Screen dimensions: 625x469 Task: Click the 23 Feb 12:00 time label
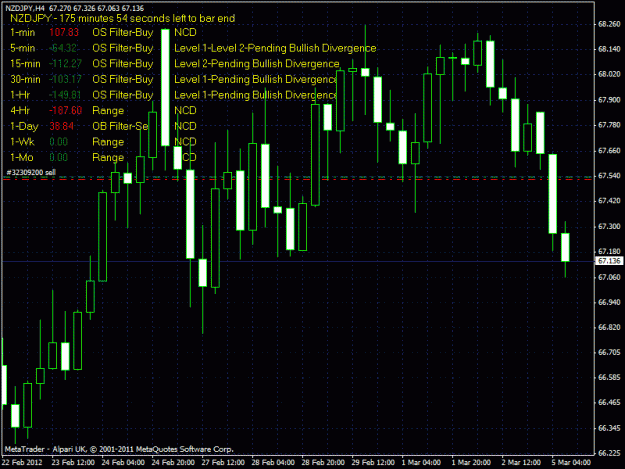pos(73,463)
